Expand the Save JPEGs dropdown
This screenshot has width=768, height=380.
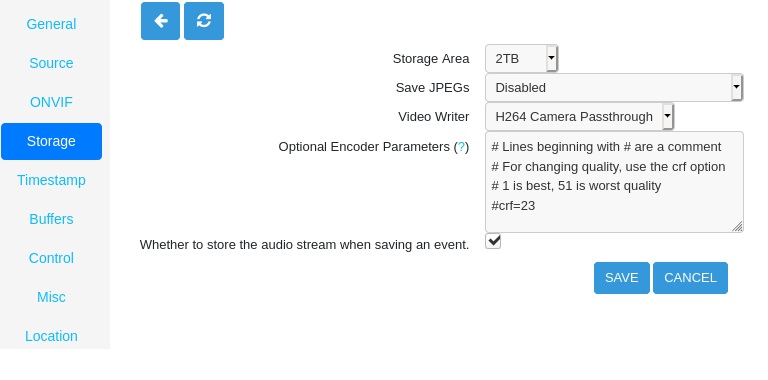614,88
